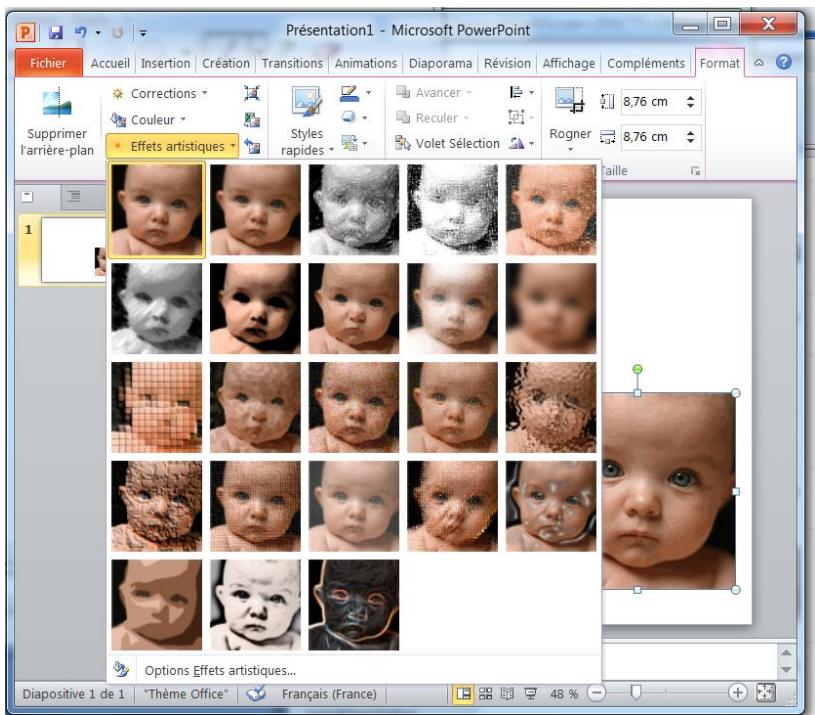Click the Compress Pictures icon
Image resolution: width=815 pixels, height=715 pixels.
tap(252, 93)
